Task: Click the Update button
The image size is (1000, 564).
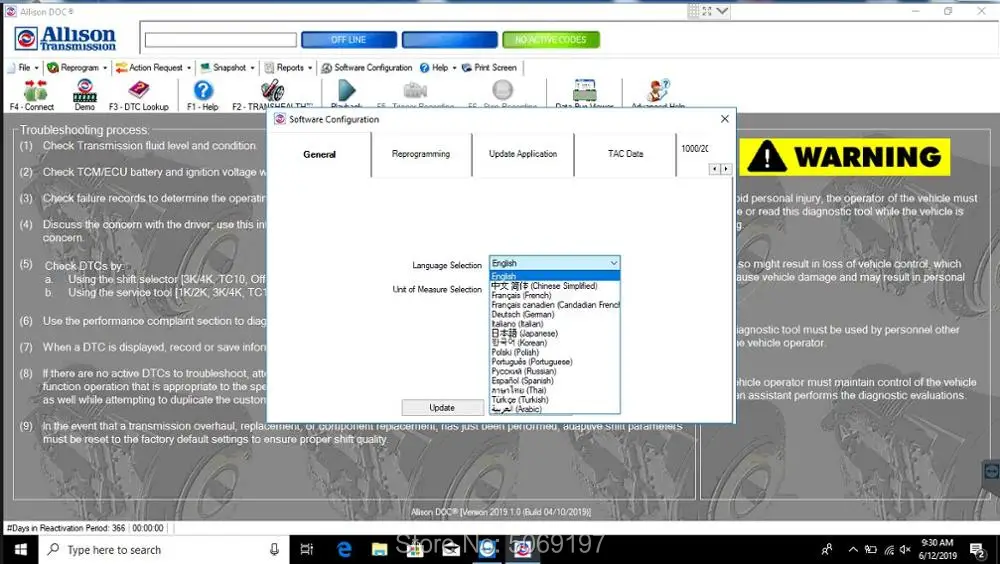Action: coord(443,407)
